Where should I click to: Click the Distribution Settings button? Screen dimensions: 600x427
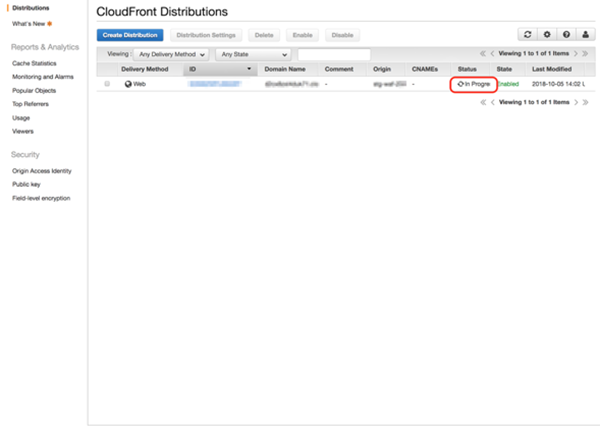pyautogui.click(x=206, y=35)
